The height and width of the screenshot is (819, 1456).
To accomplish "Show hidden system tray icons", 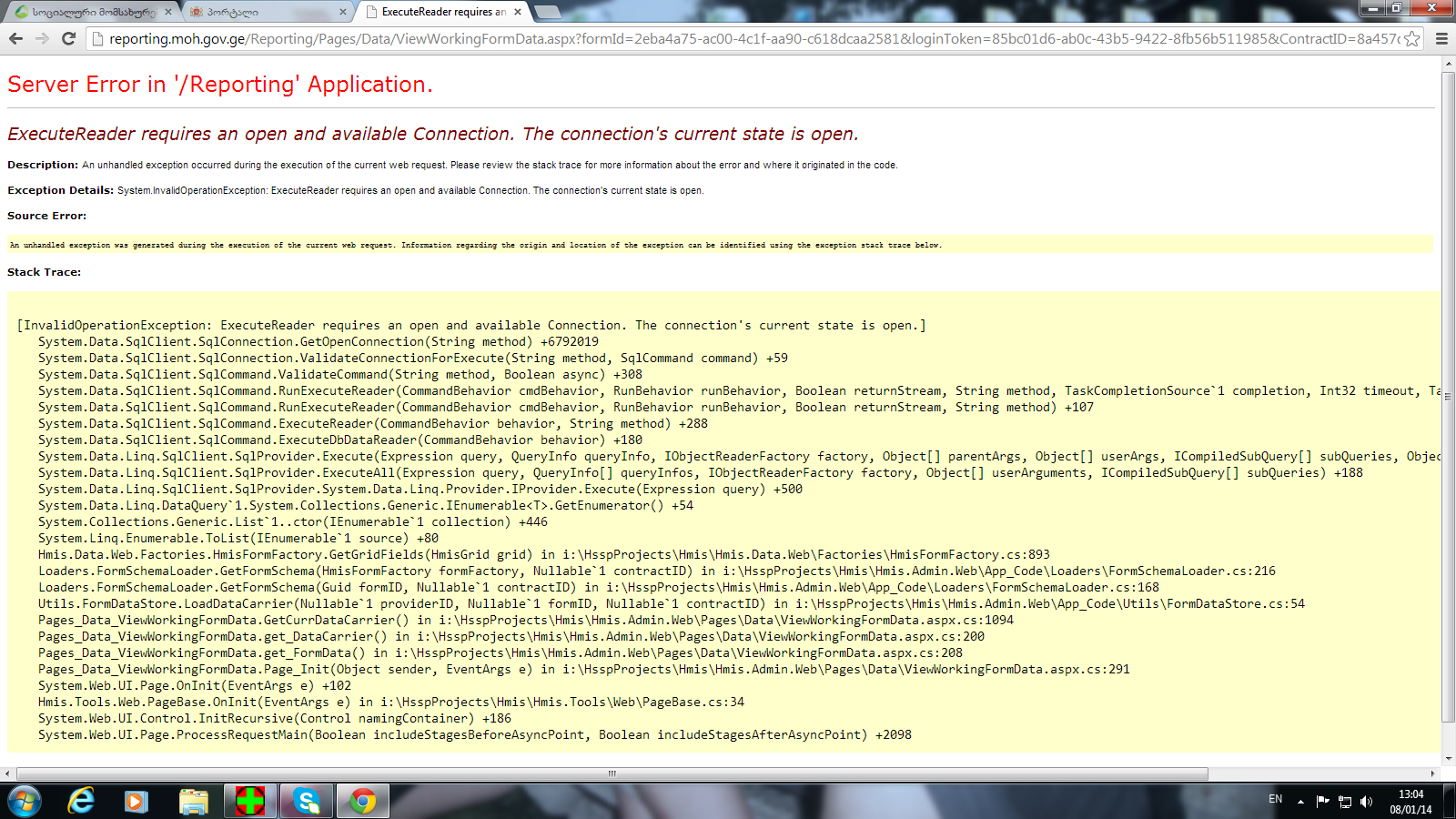I will pyautogui.click(x=1300, y=802).
